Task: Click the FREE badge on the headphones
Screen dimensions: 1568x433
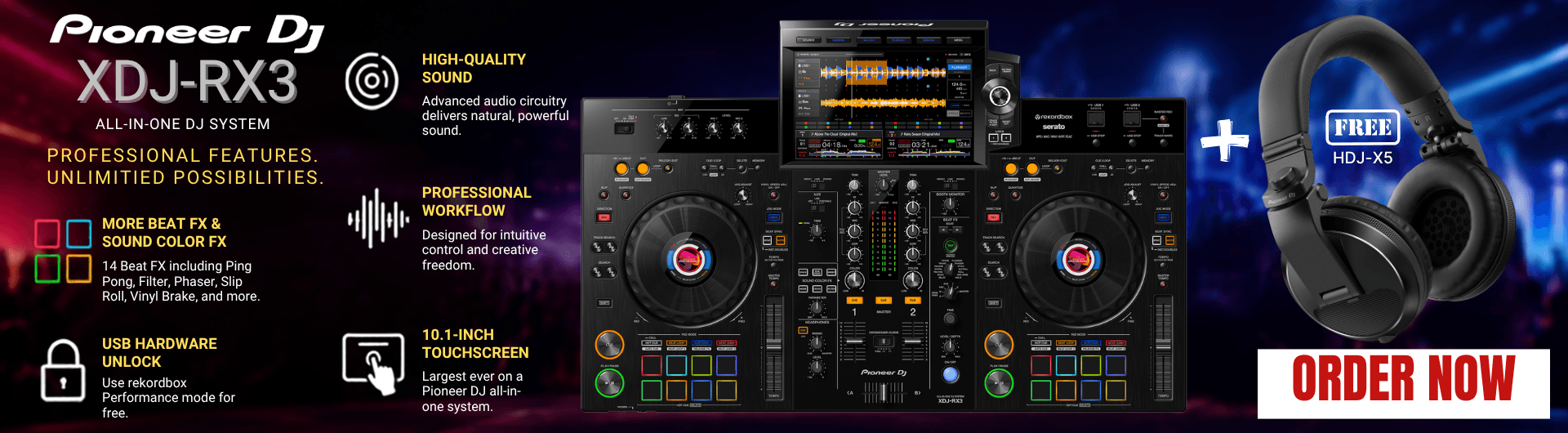Action: click(x=1362, y=127)
